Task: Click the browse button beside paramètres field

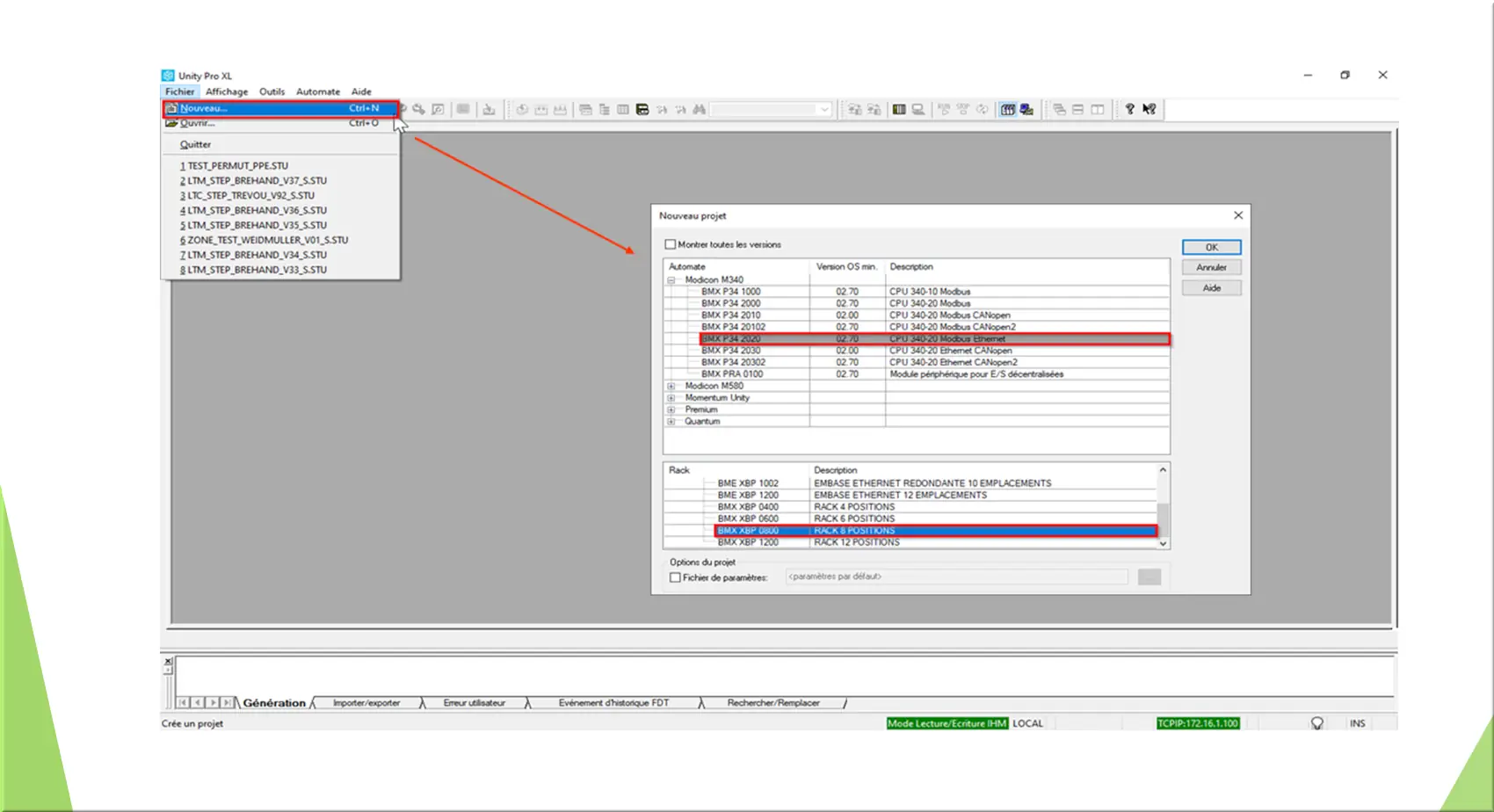Action: click(x=1149, y=577)
